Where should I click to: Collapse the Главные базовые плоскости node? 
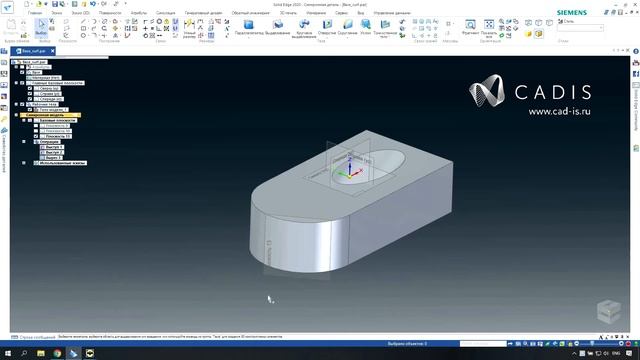(16, 83)
